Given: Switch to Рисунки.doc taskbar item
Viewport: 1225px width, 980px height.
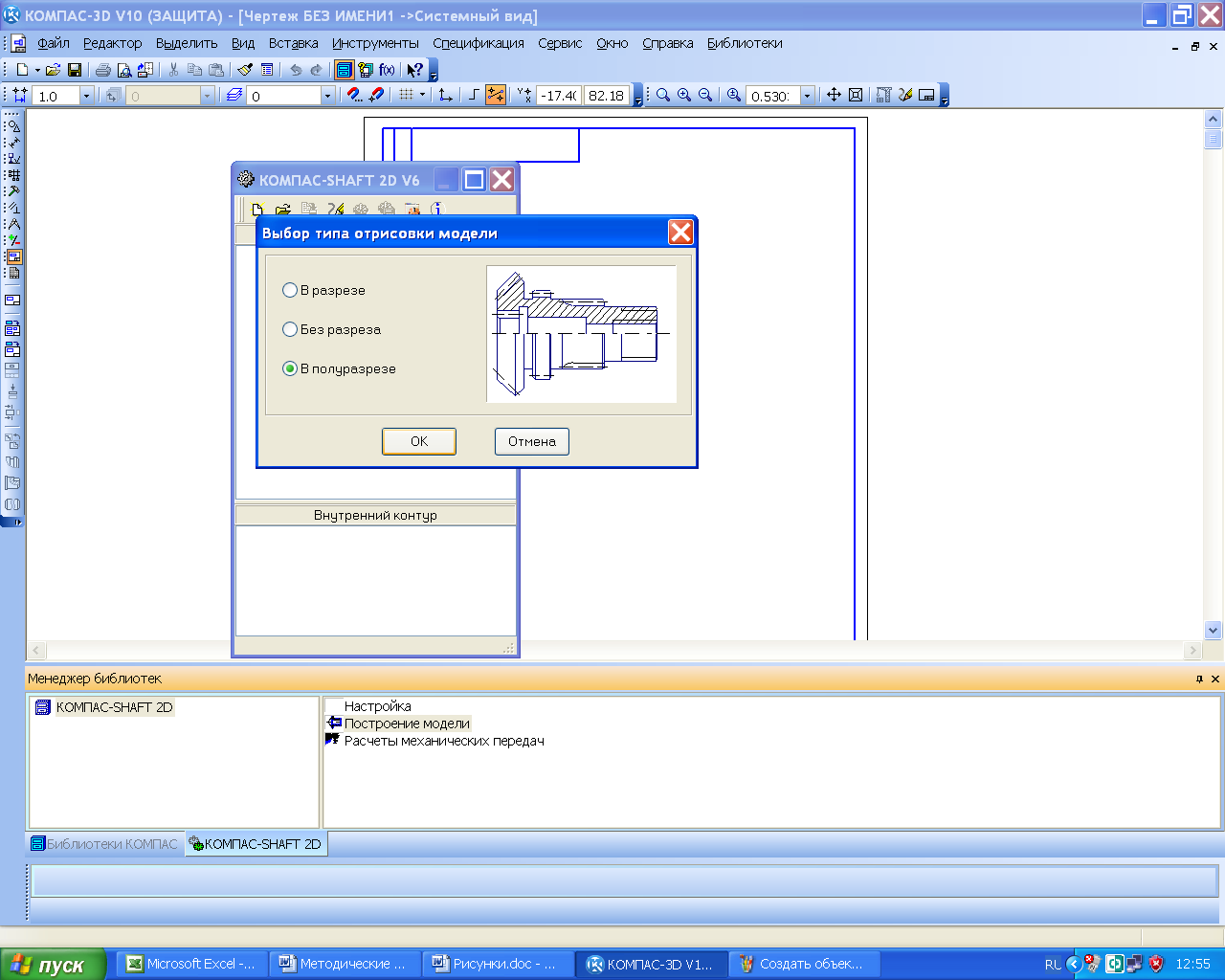Looking at the screenshot, I should 496,964.
